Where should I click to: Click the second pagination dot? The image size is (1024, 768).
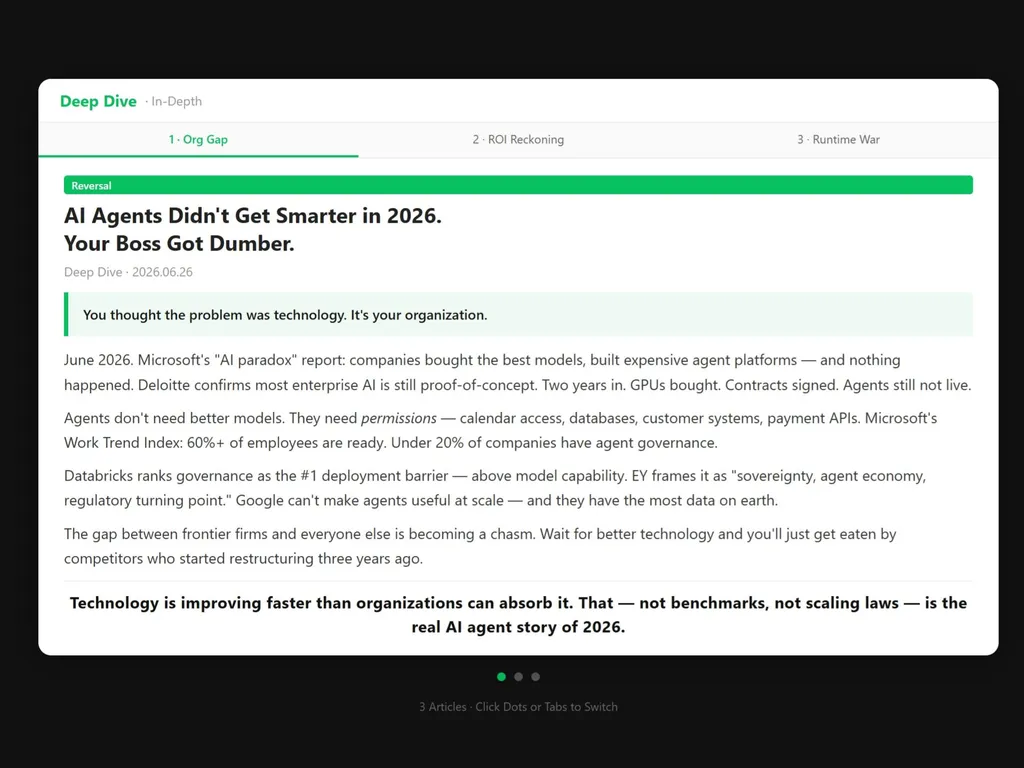pos(519,677)
